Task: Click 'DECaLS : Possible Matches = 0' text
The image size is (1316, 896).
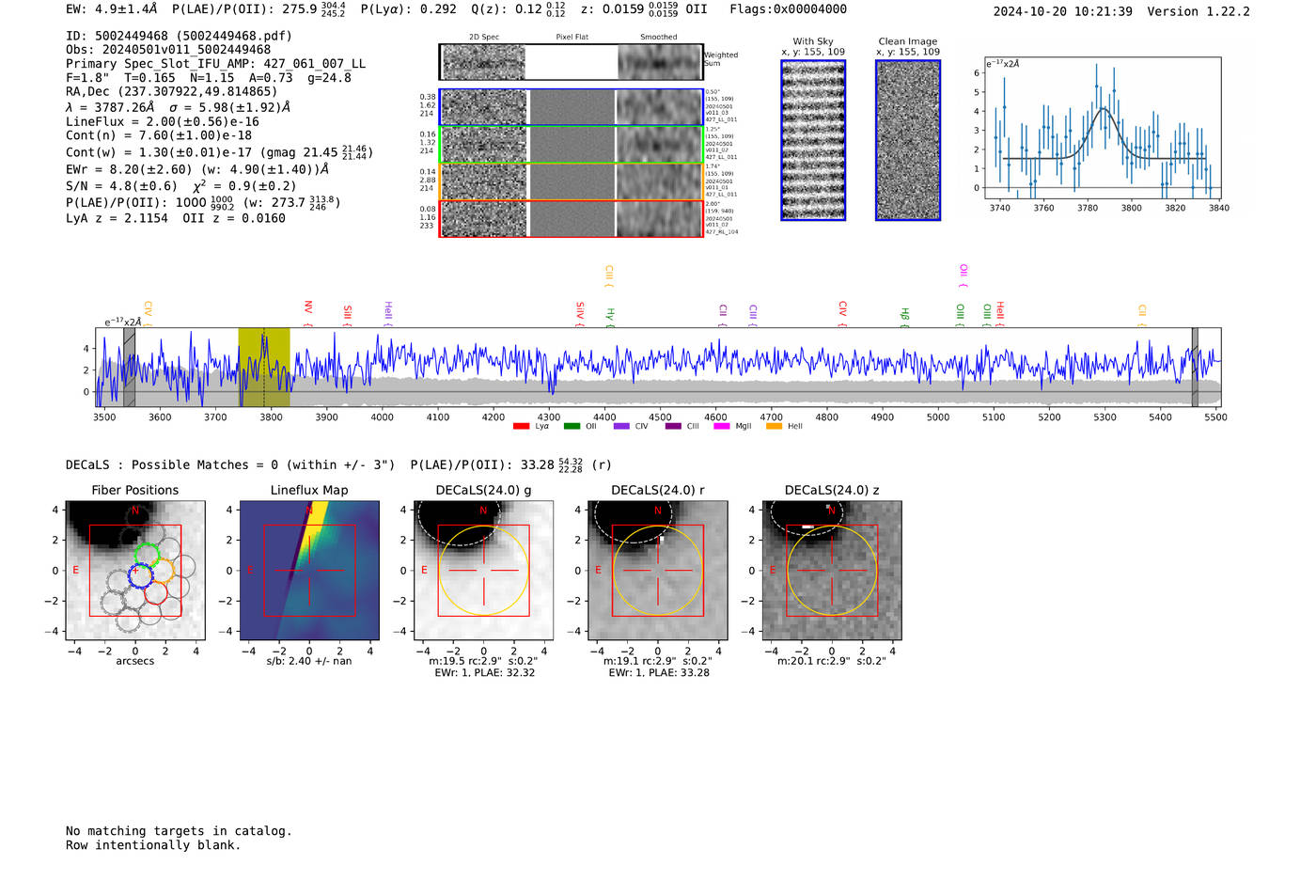Action: pyautogui.click(x=180, y=464)
